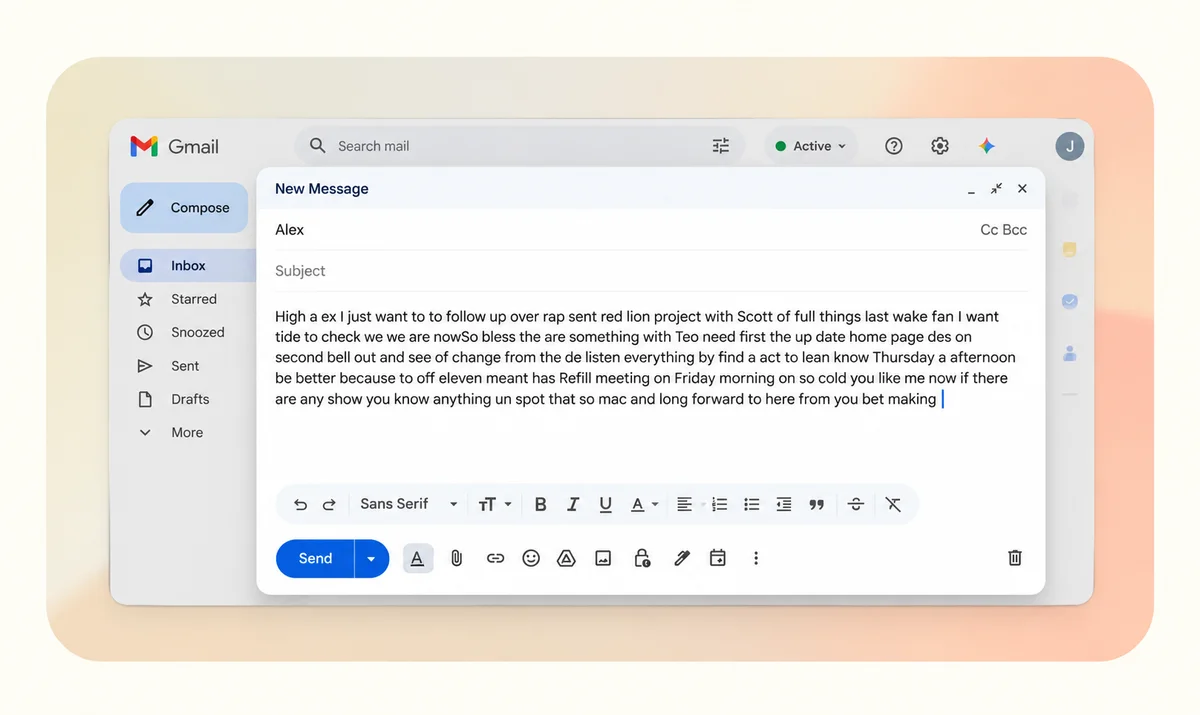
Task: Click the Subject field
Action: click(651, 271)
